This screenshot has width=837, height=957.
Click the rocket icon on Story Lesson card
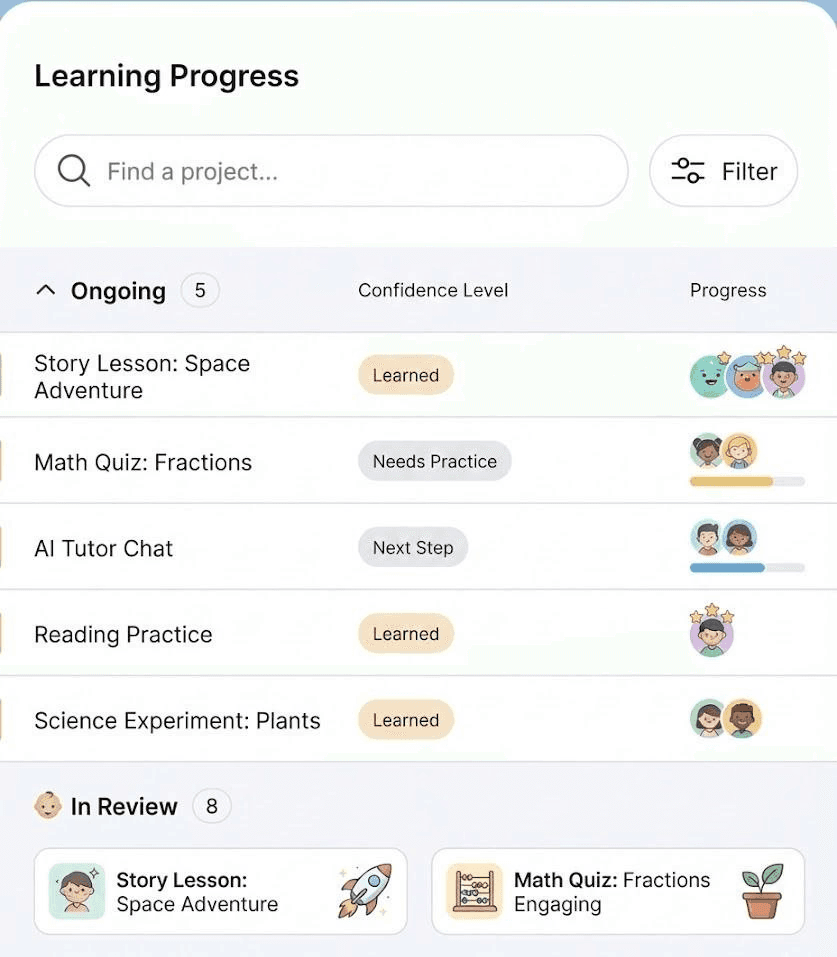click(x=363, y=890)
